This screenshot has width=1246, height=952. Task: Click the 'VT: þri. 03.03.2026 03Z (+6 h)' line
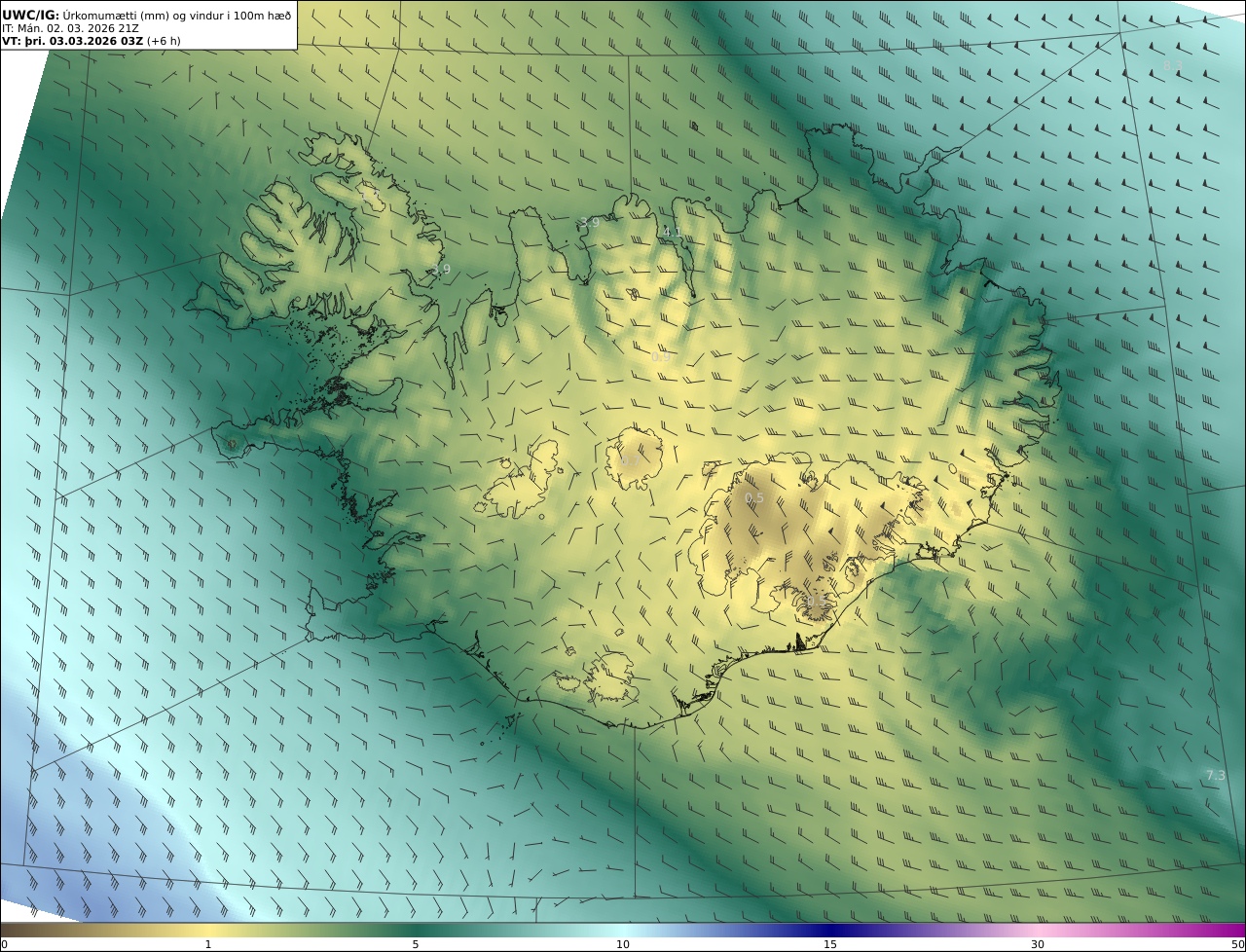coord(91,41)
